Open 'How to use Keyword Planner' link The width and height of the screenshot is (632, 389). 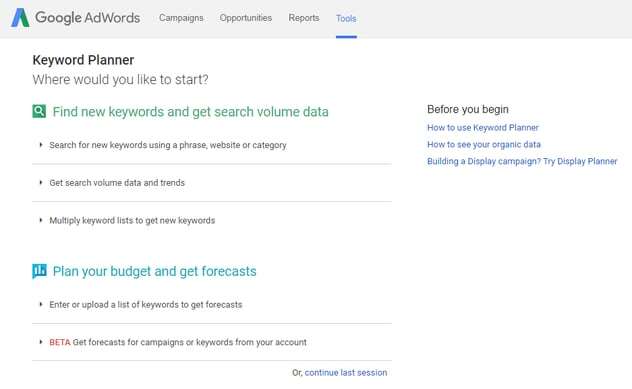click(482, 127)
